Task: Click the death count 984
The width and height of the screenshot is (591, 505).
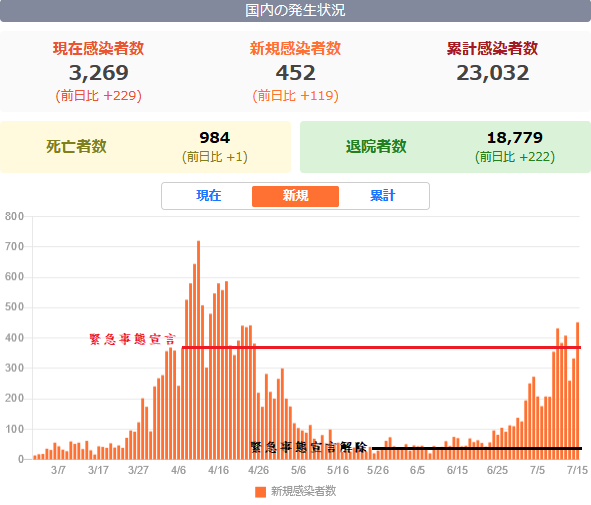Action: point(214,138)
